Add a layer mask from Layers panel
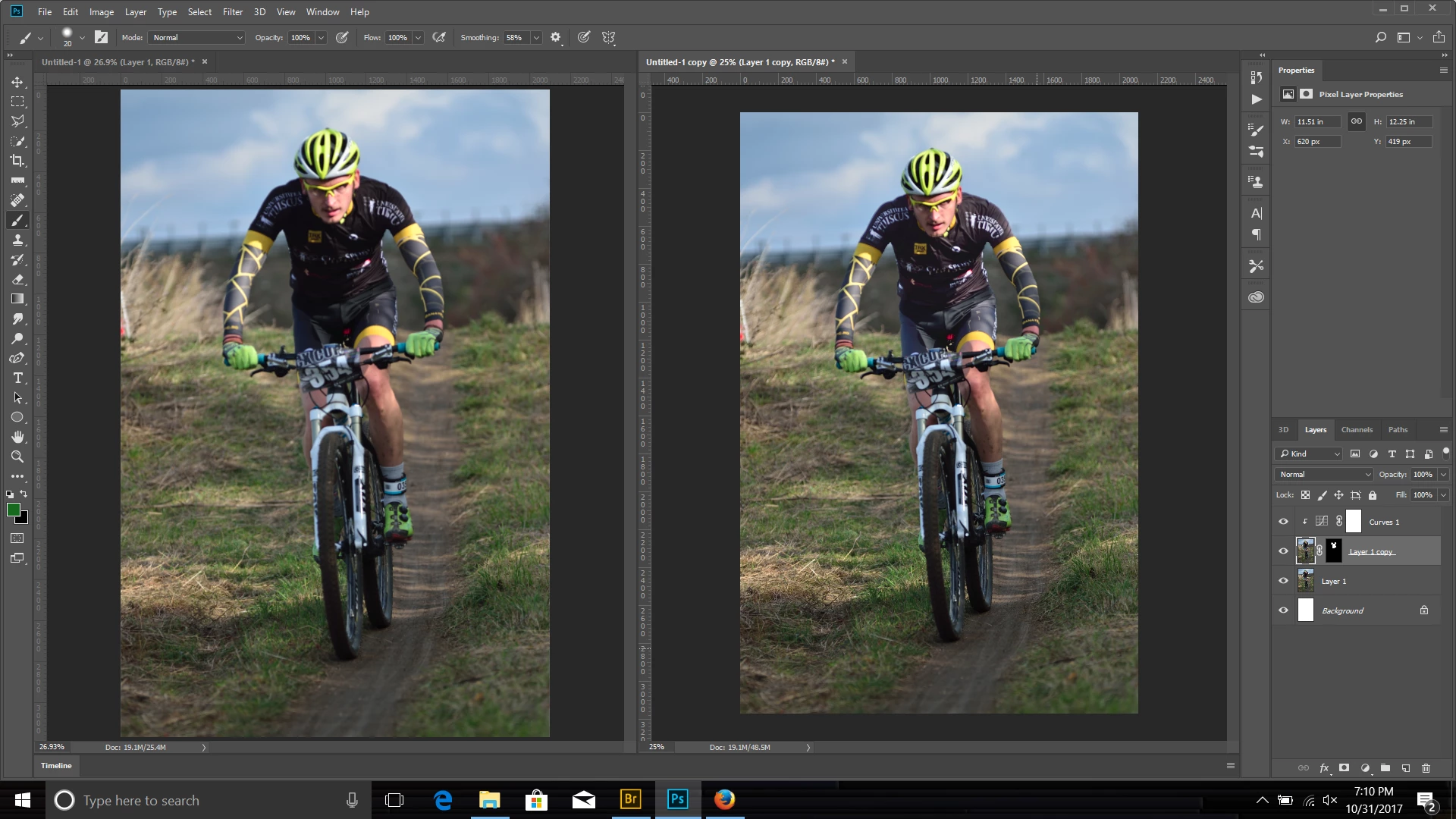Screen dimensions: 1456x819 (1344, 768)
